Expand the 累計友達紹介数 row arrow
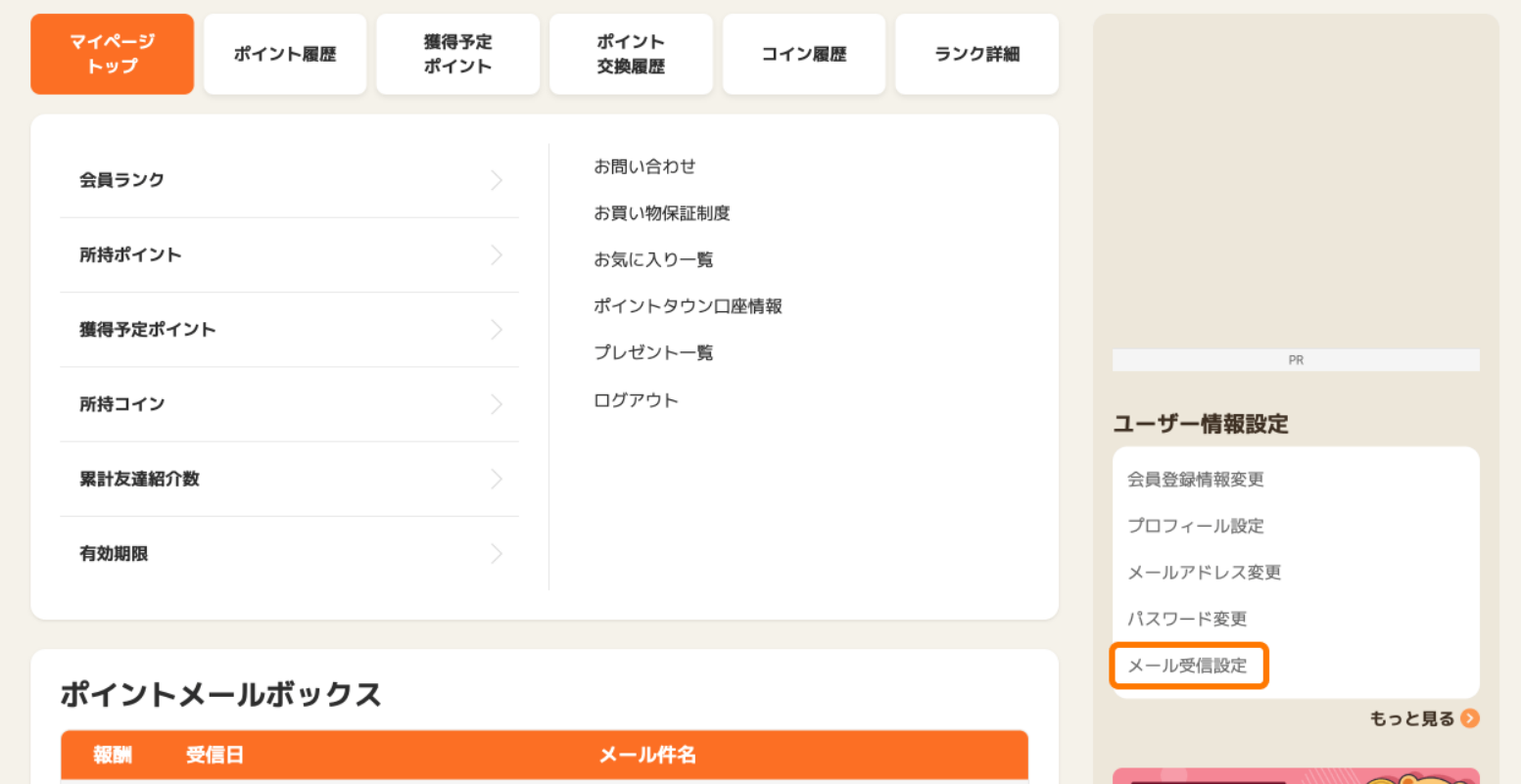The width and height of the screenshot is (1521, 784). pos(497,479)
